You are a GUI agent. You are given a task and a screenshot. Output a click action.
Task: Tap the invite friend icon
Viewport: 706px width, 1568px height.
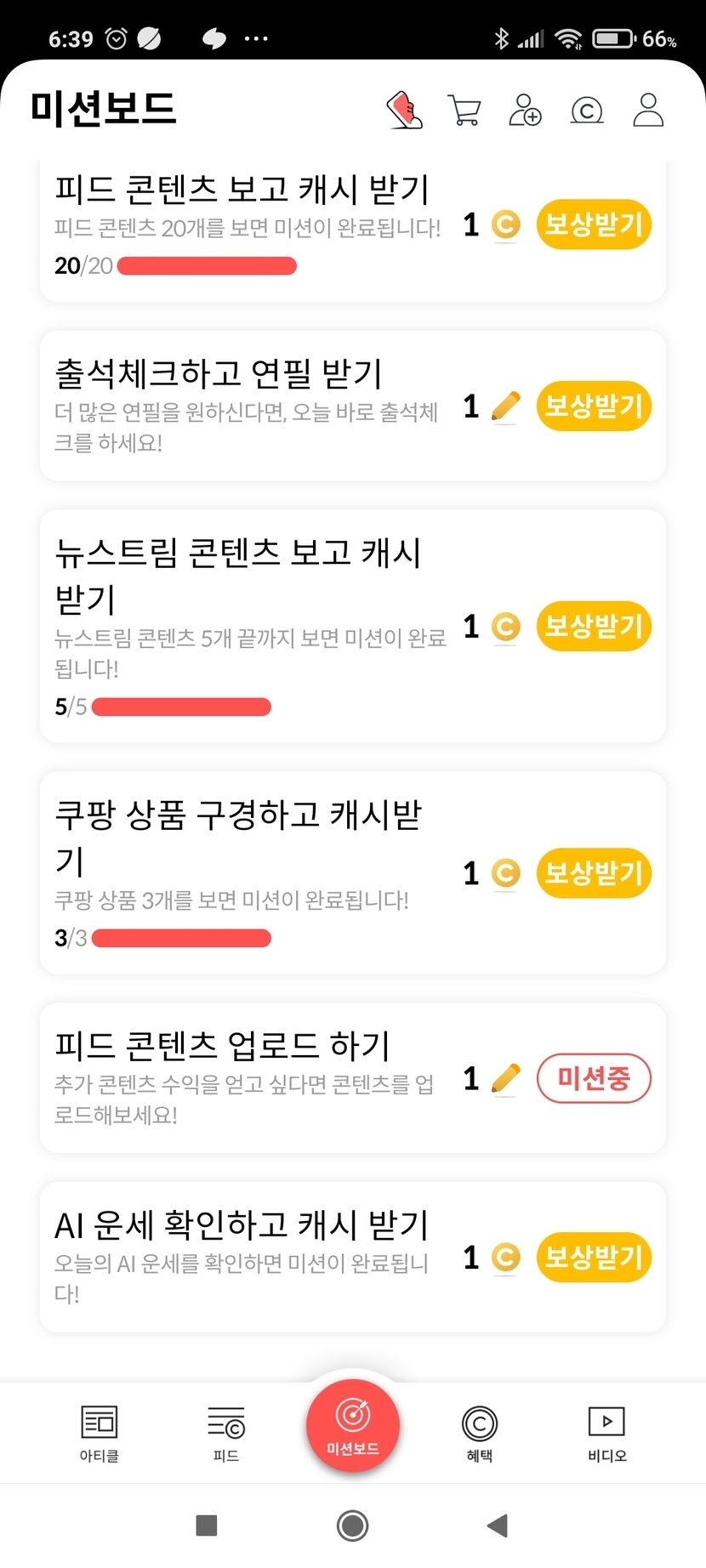(525, 111)
